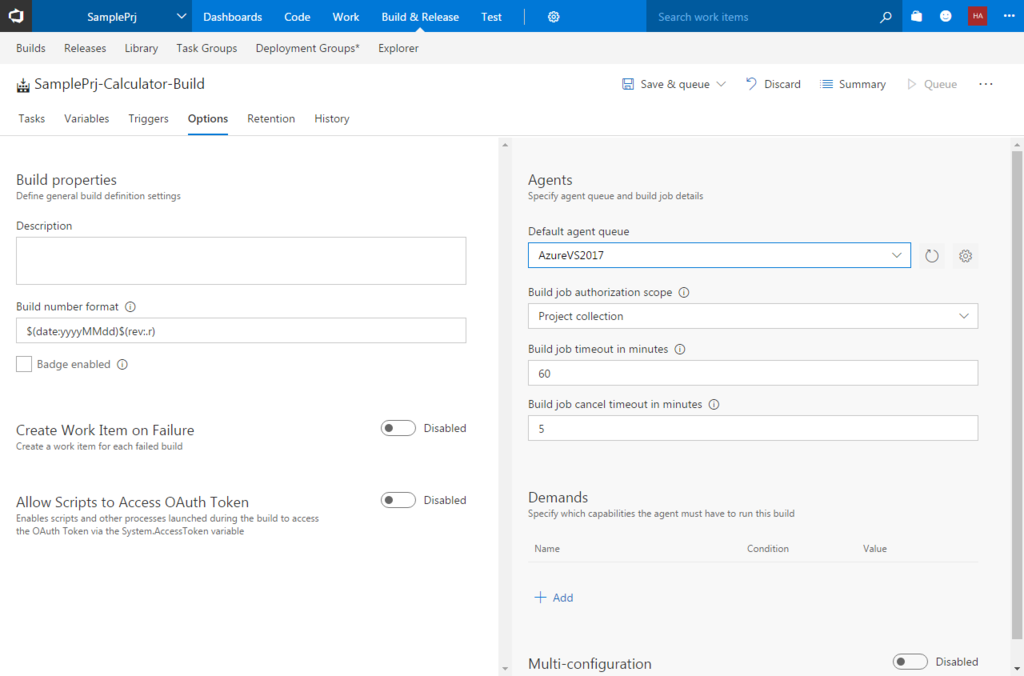Open the Retention tab
Screen dimensions: 1024x676
(271, 119)
